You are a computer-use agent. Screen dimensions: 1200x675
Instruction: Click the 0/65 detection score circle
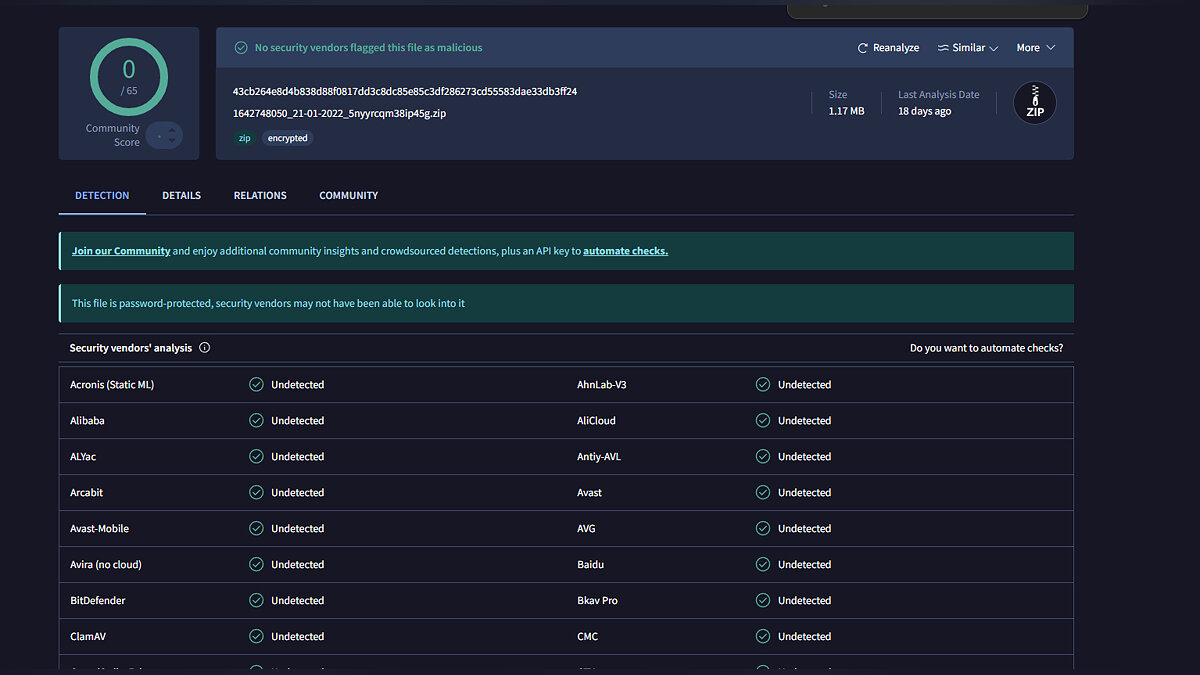pyautogui.click(x=128, y=76)
